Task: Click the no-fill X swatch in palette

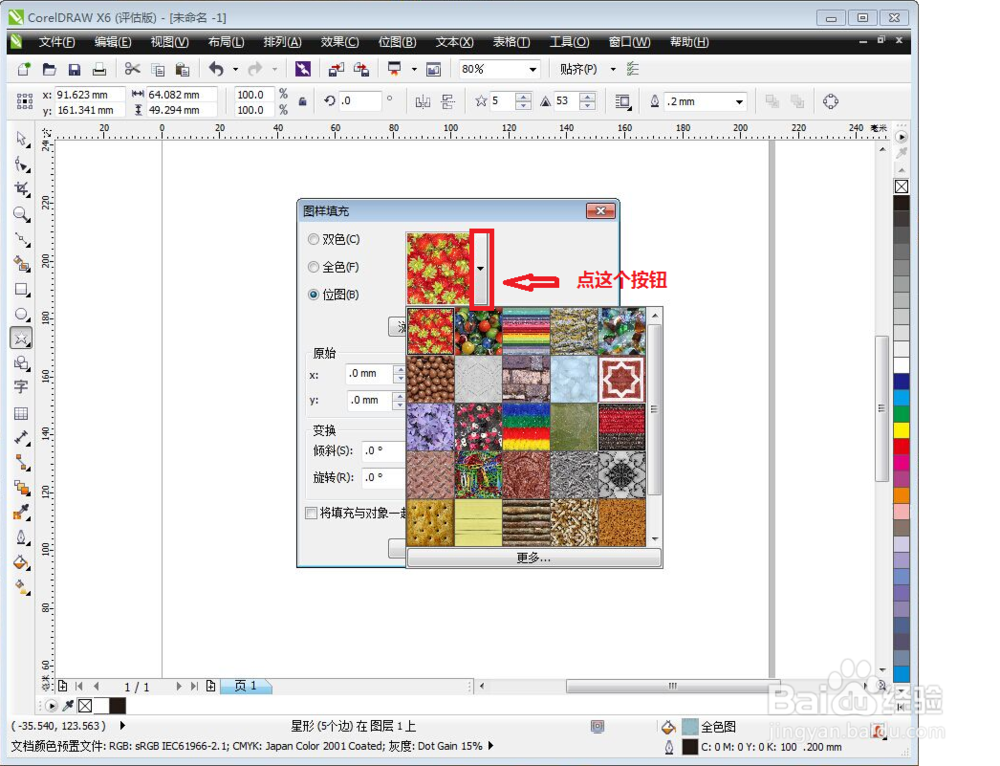Action: pyautogui.click(x=901, y=187)
